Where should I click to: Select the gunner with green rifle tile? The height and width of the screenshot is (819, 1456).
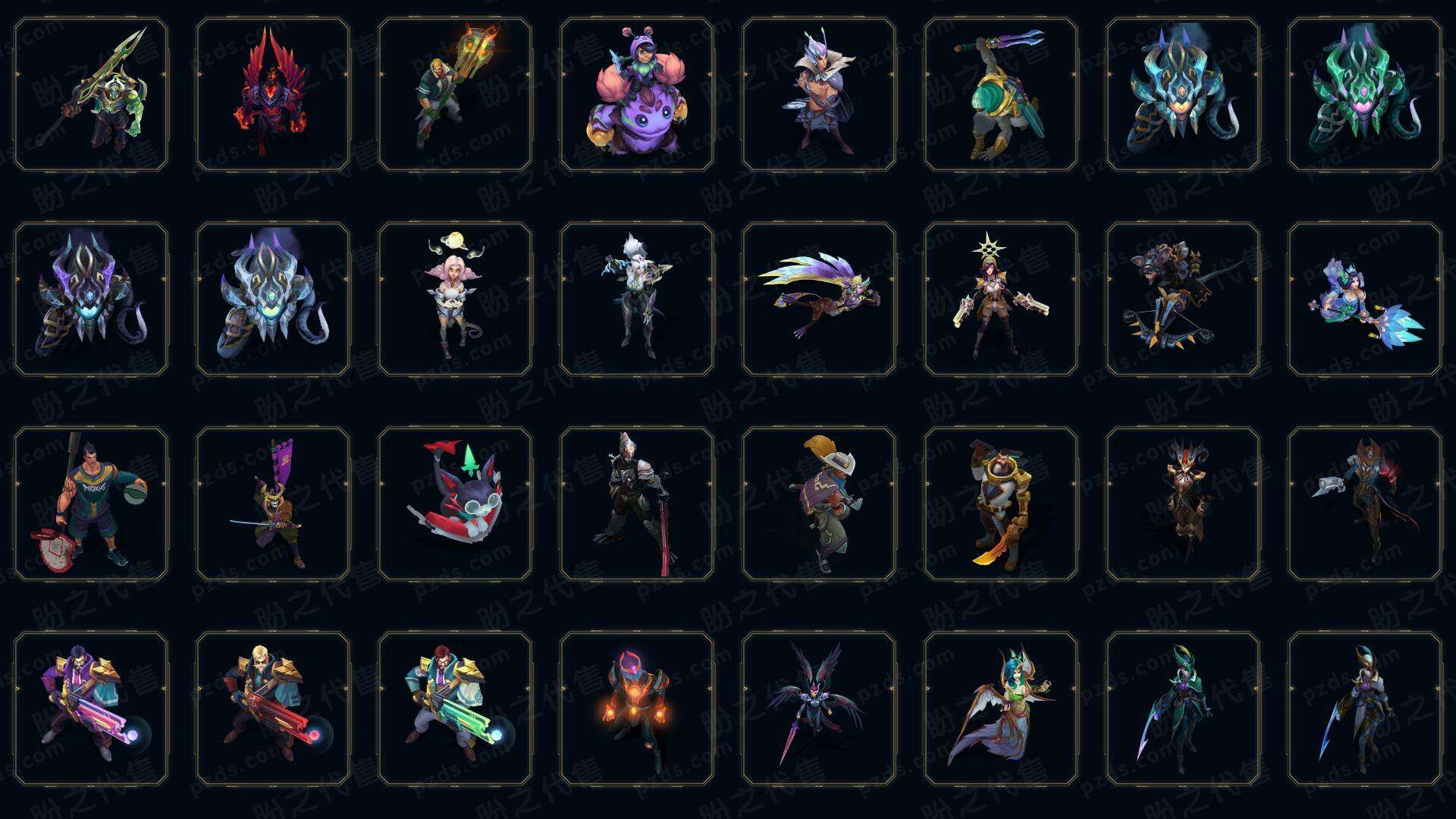[x=455, y=709]
